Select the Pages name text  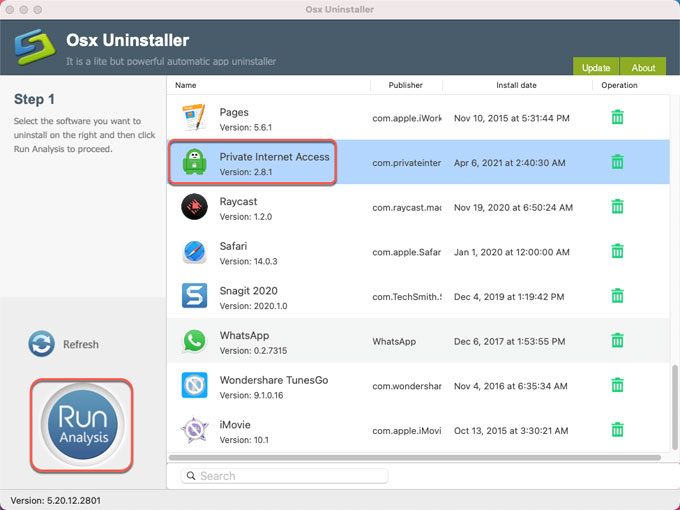pyautogui.click(x=234, y=112)
